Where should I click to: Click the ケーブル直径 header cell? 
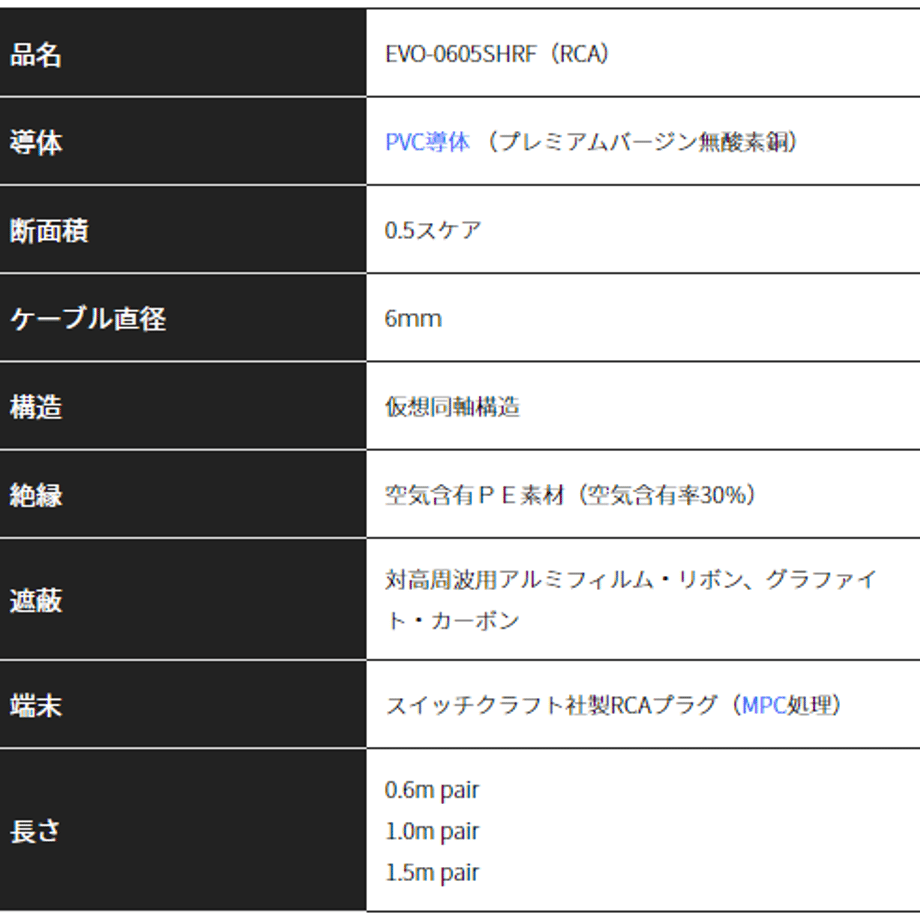(x=182, y=318)
